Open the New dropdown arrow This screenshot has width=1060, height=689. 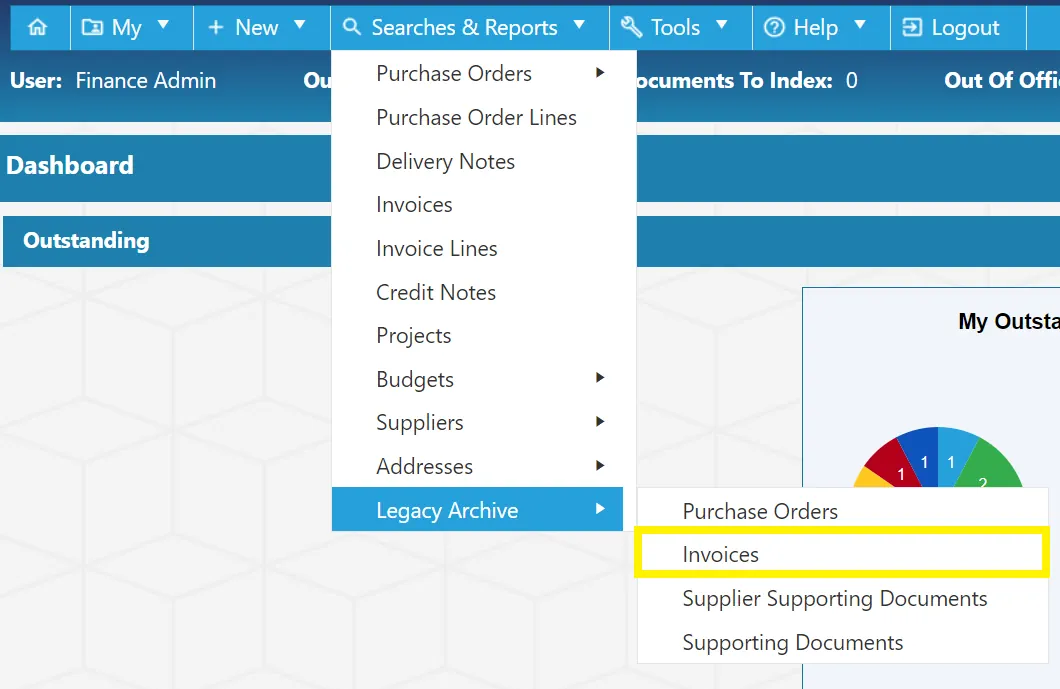[299, 25]
